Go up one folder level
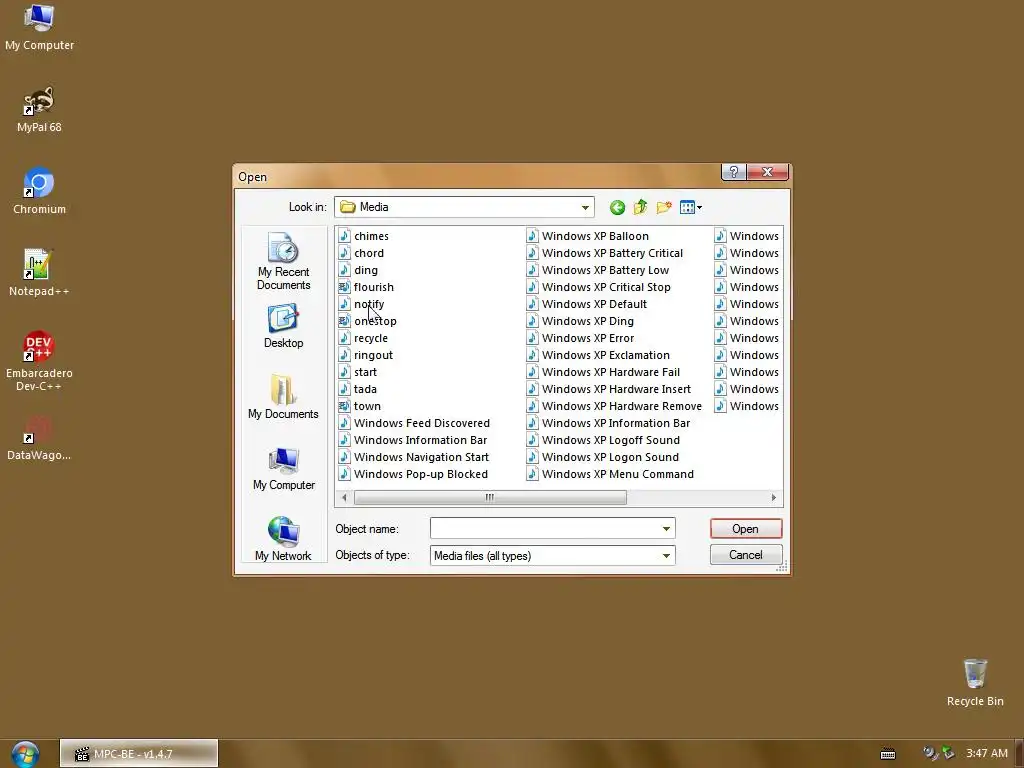The image size is (1024, 768). (641, 208)
